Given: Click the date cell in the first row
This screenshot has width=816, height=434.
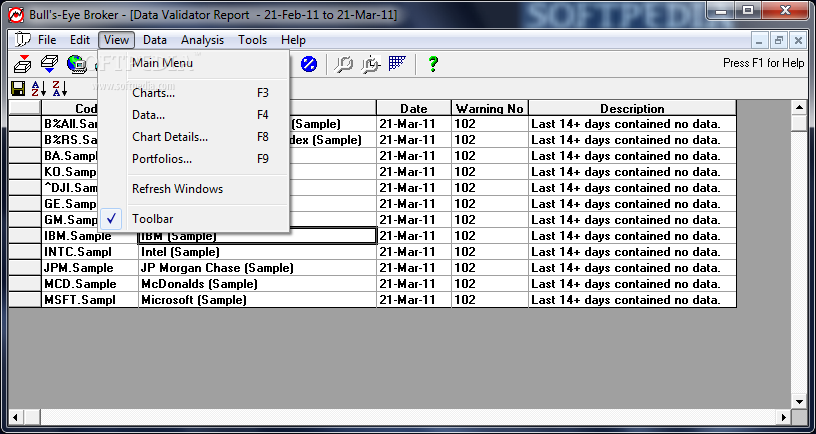Looking at the screenshot, I should (x=414, y=124).
